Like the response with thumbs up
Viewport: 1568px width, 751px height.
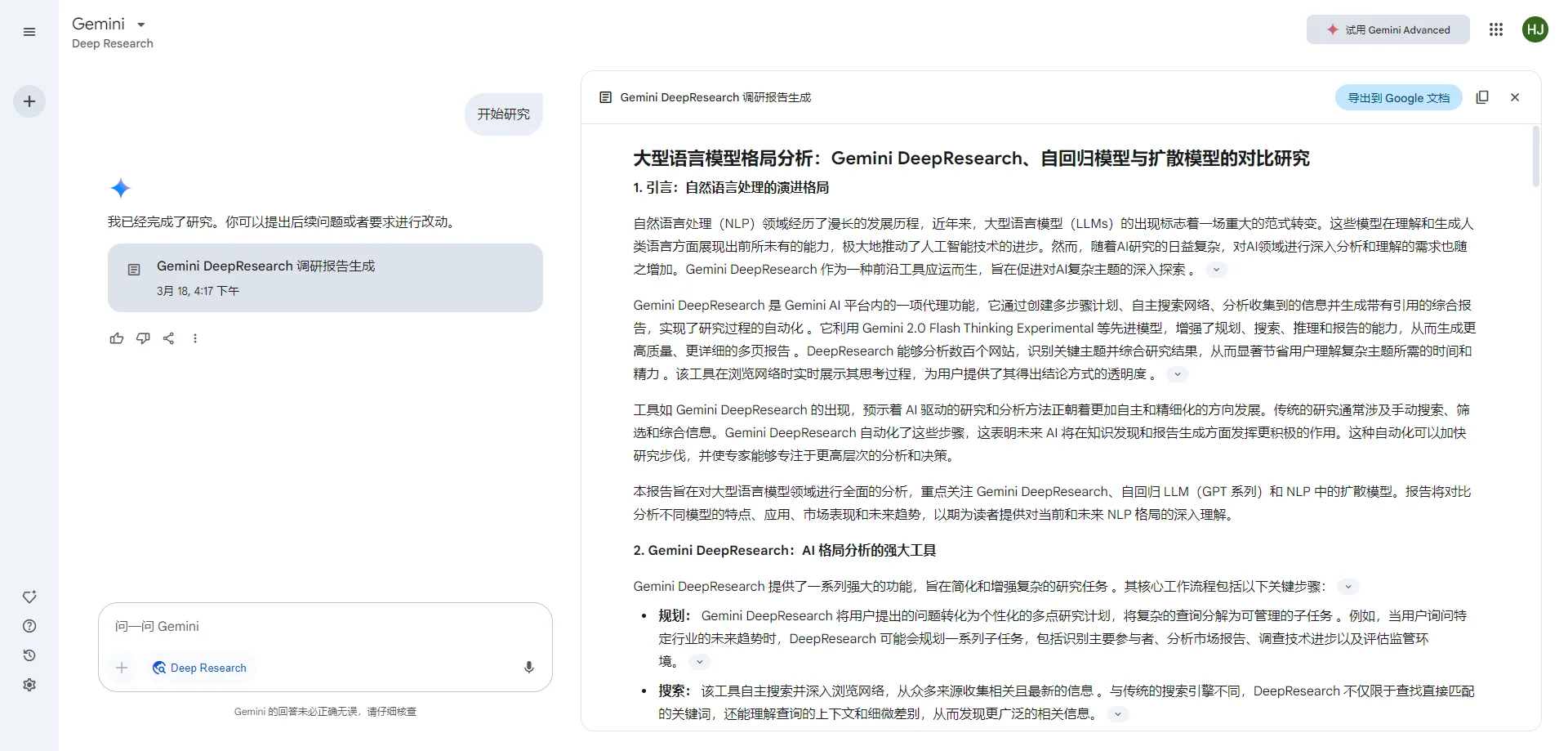[117, 338]
